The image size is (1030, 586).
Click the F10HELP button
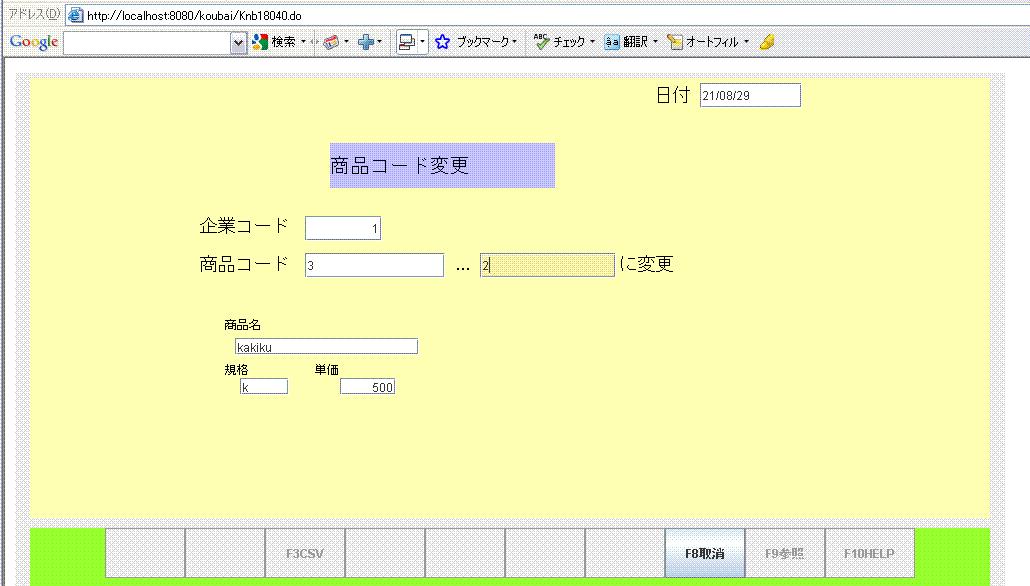coord(870,553)
